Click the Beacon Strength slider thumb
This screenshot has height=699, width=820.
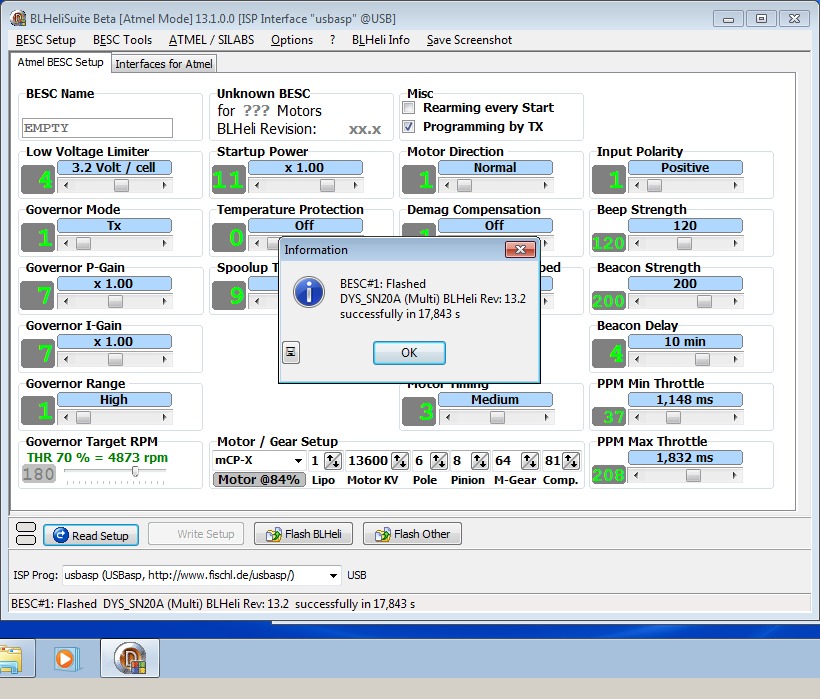[x=704, y=301]
